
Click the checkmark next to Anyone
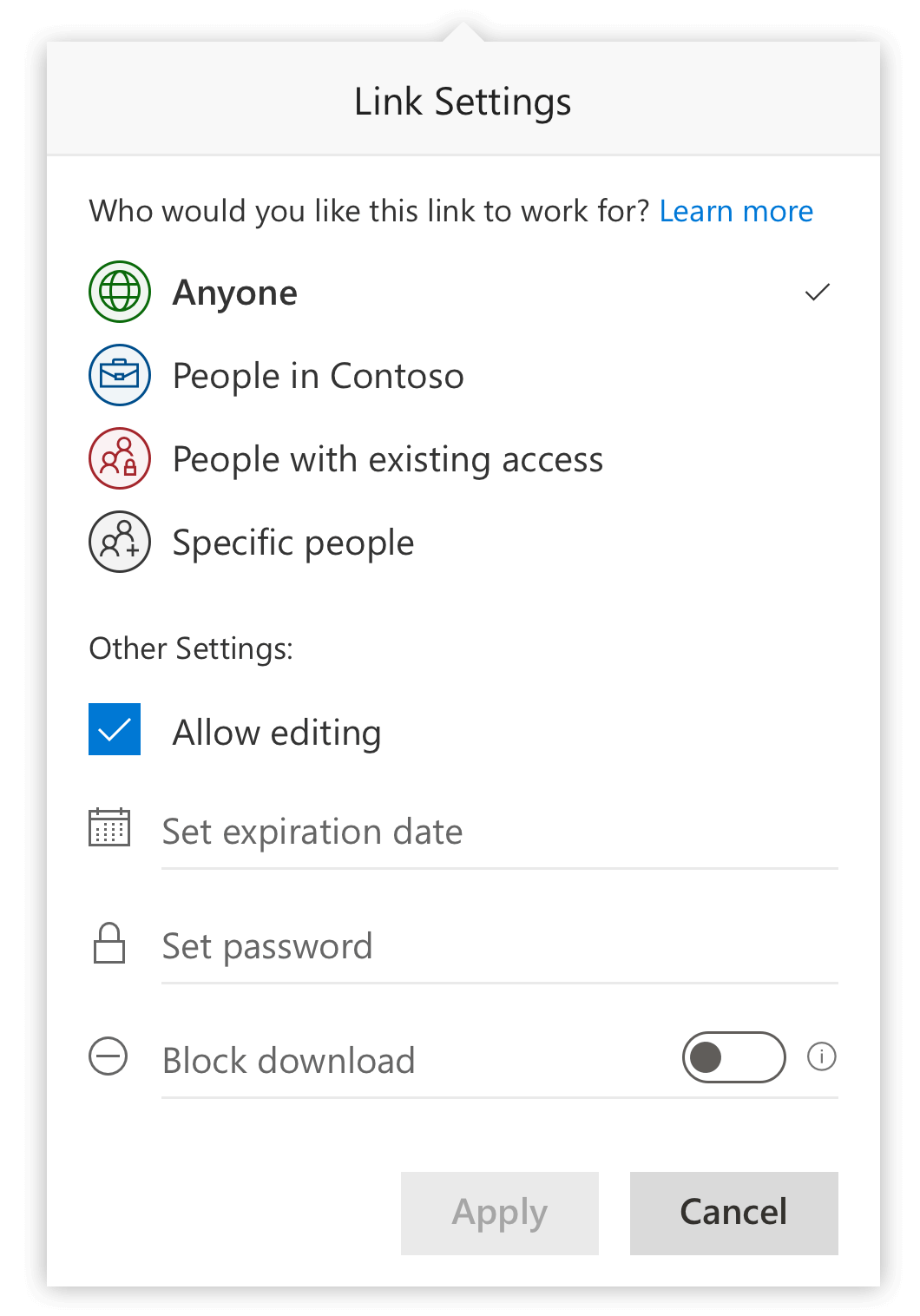pos(815,293)
